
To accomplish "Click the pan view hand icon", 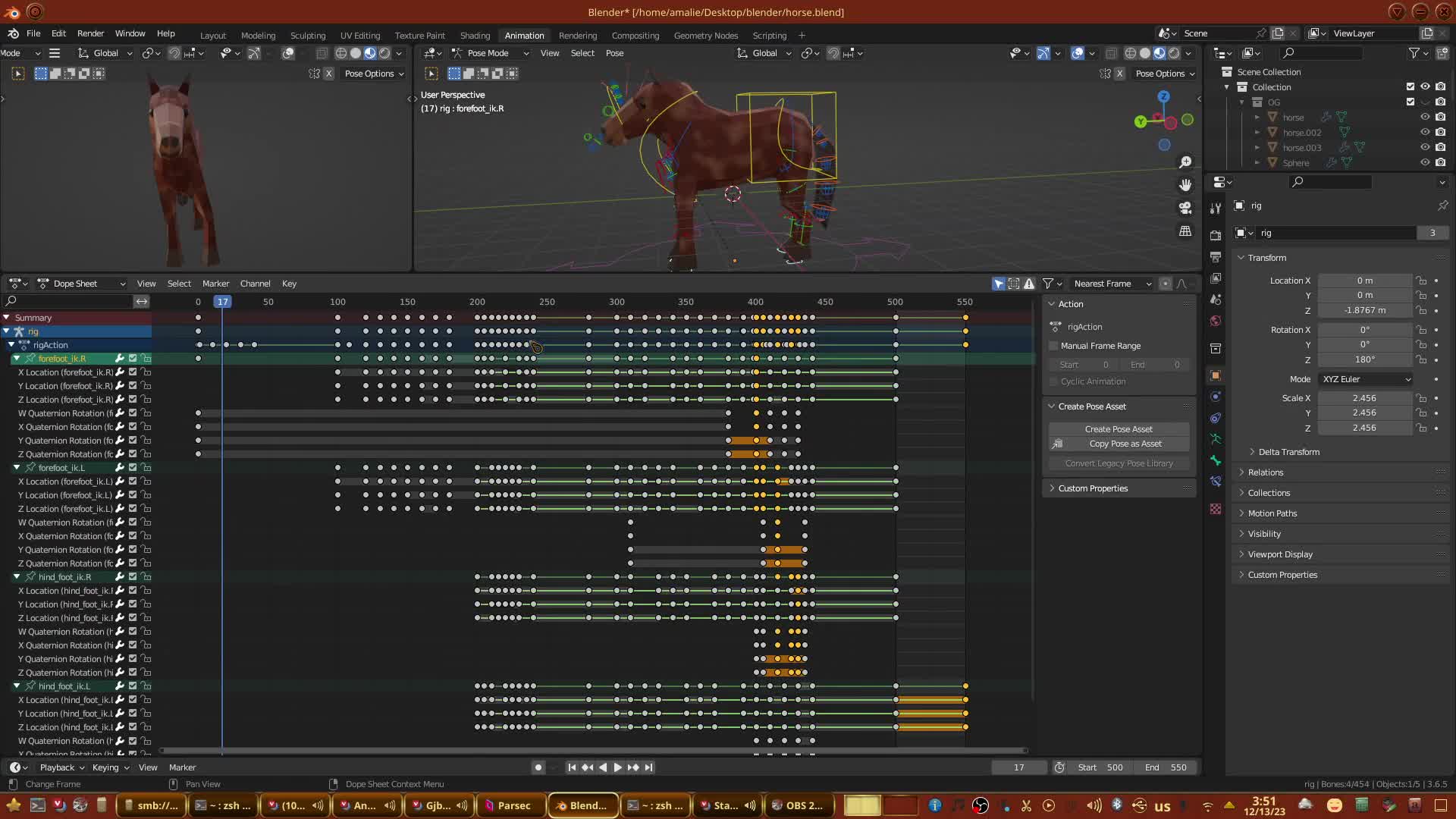I will (1185, 185).
